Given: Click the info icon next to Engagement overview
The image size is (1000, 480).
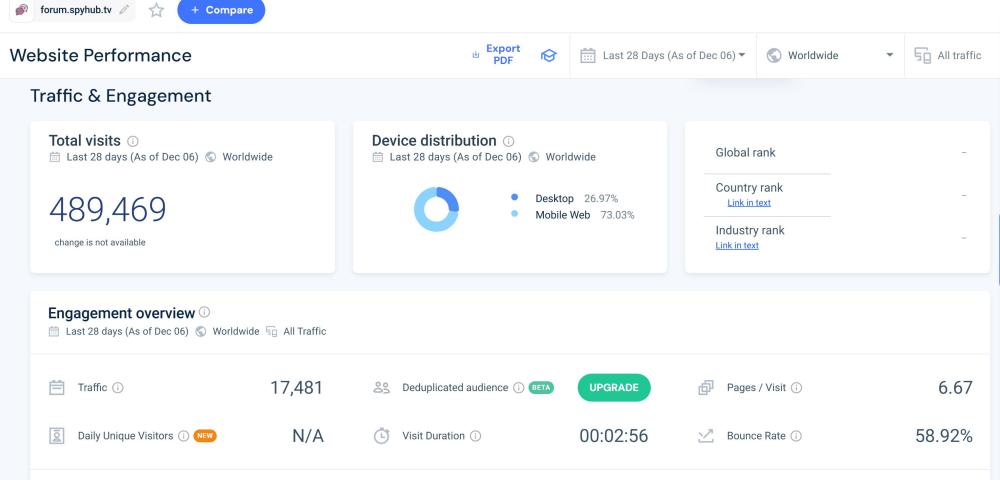Looking at the screenshot, I should click(x=205, y=312).
